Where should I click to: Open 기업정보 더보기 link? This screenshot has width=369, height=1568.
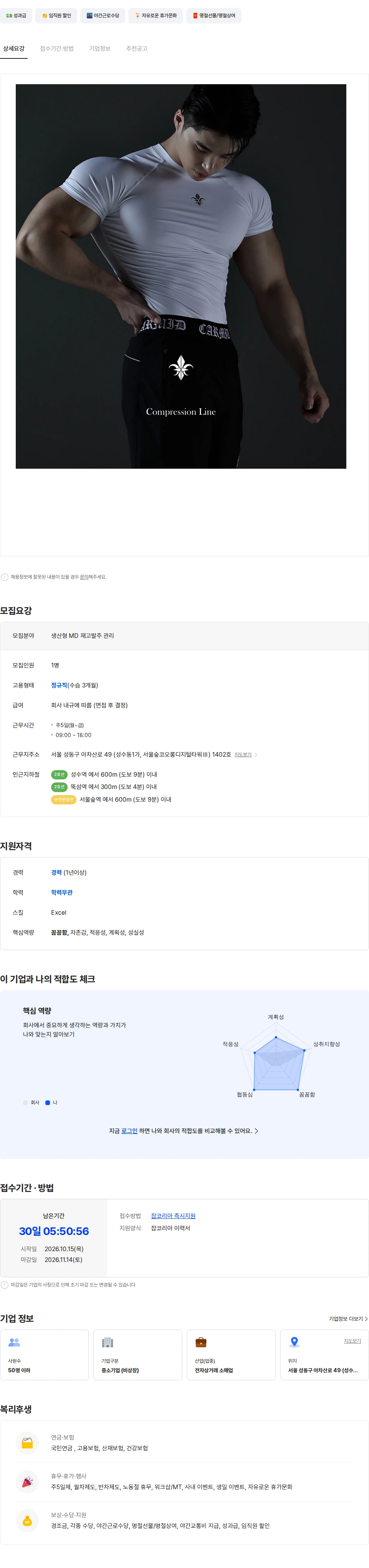coord(348,1318)
